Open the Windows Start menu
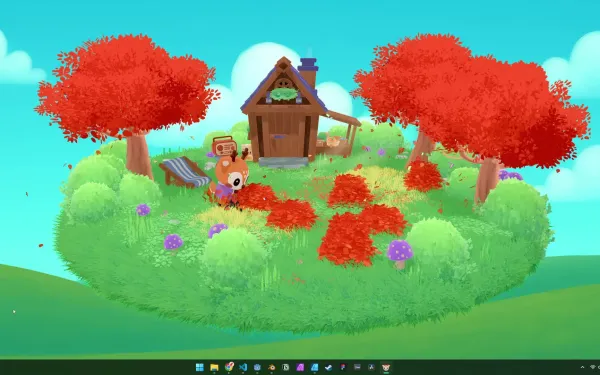This screenshot has width=600, height=375. click(x=200, y=367)
